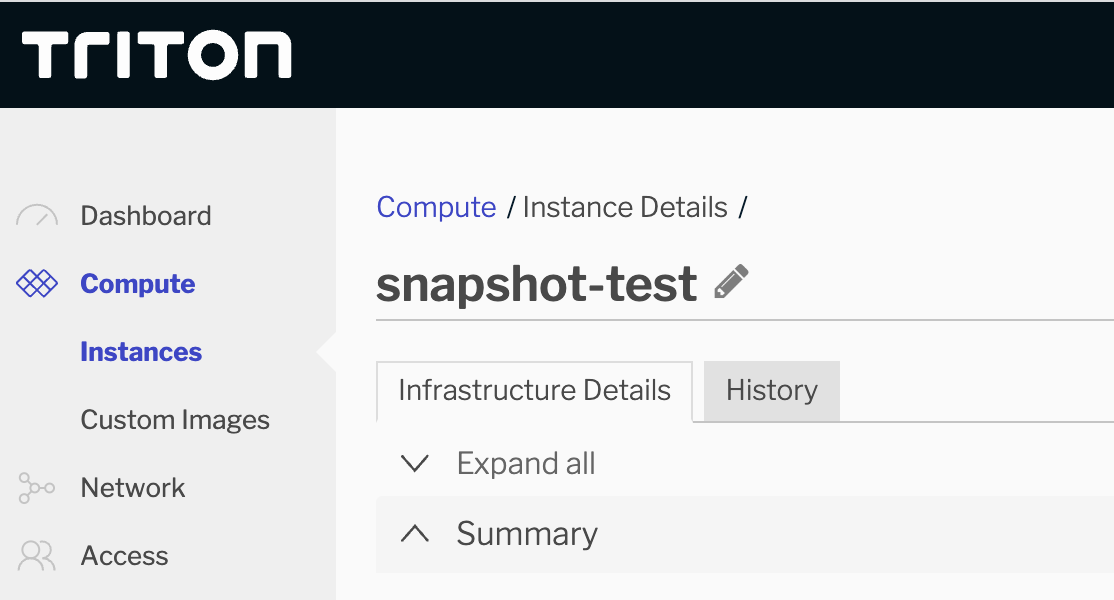The width and height of the screenshot is (1114, 600).
Task: Click the snapshot-test instance title
Action: [x=537, y=284]
